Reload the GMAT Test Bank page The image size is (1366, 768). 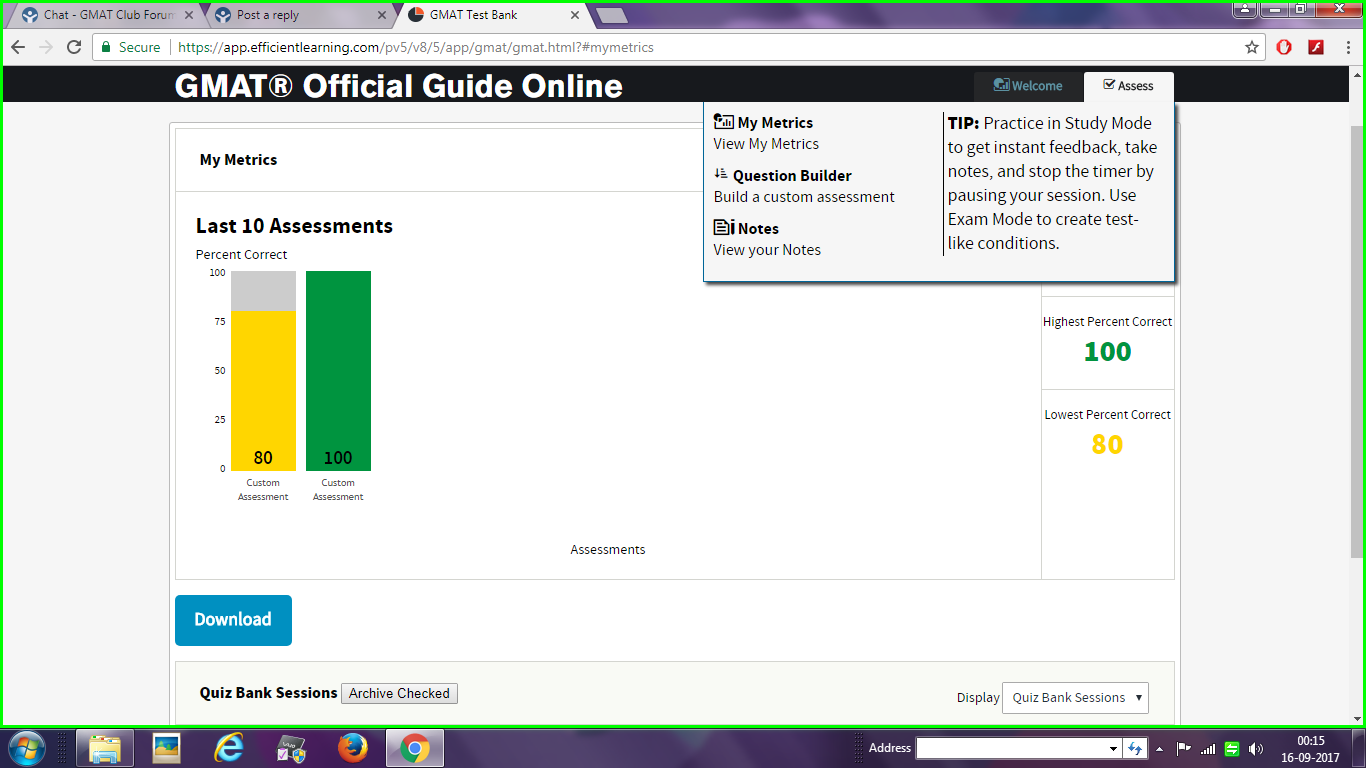74,47
